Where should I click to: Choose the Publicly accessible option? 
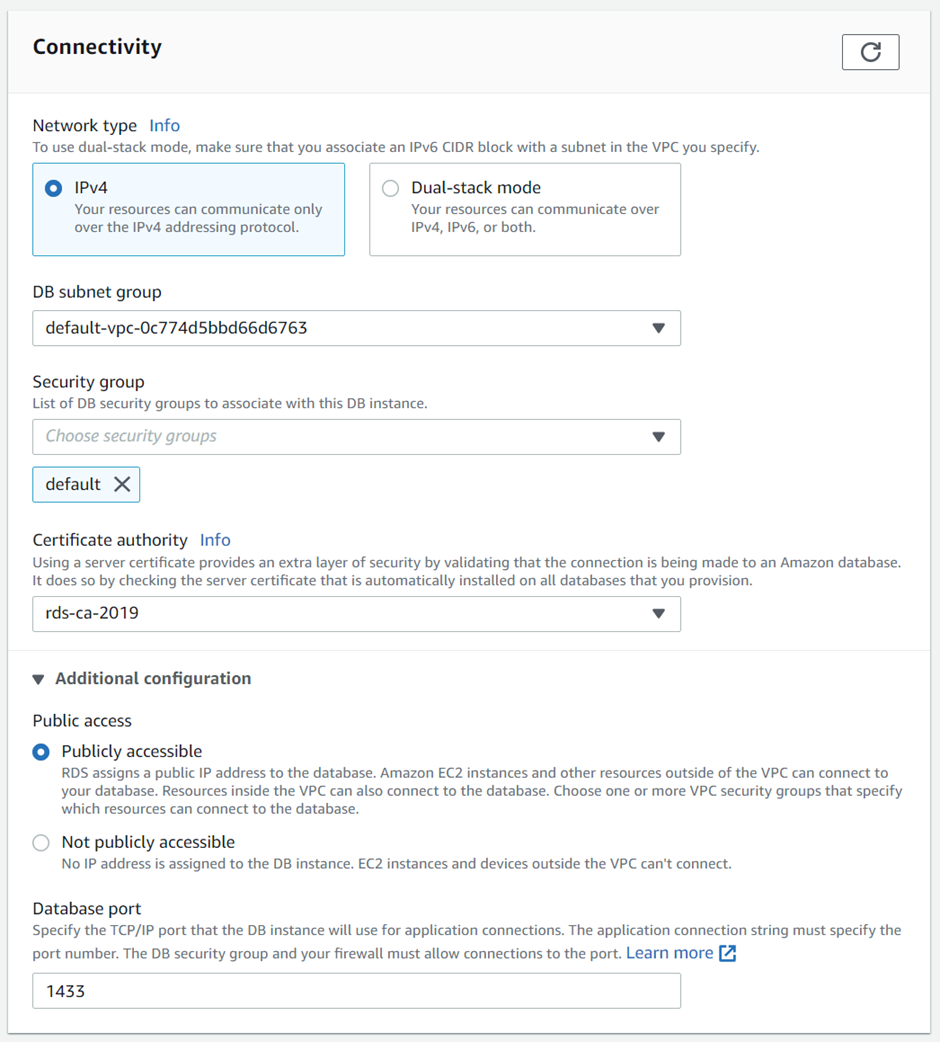point(41,752)
